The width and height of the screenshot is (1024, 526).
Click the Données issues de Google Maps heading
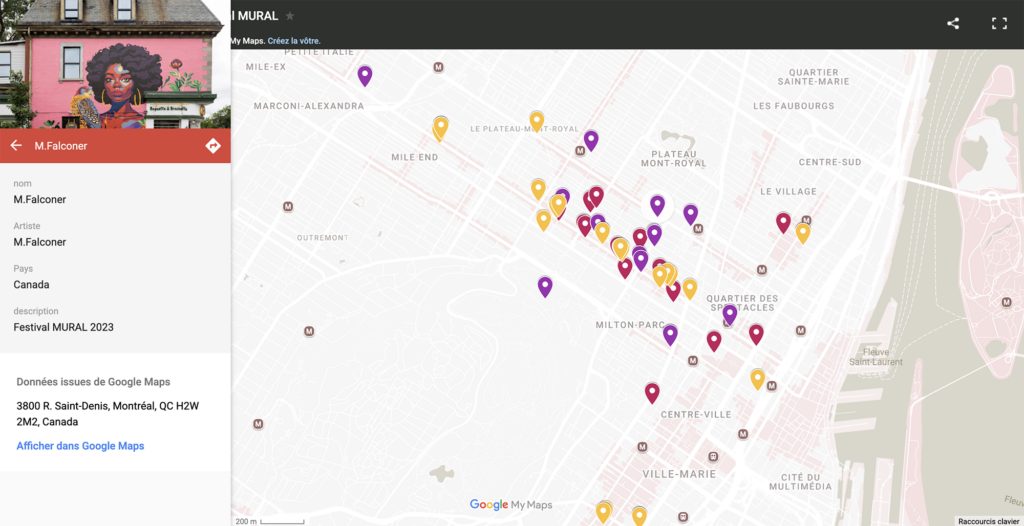point(93,382)
